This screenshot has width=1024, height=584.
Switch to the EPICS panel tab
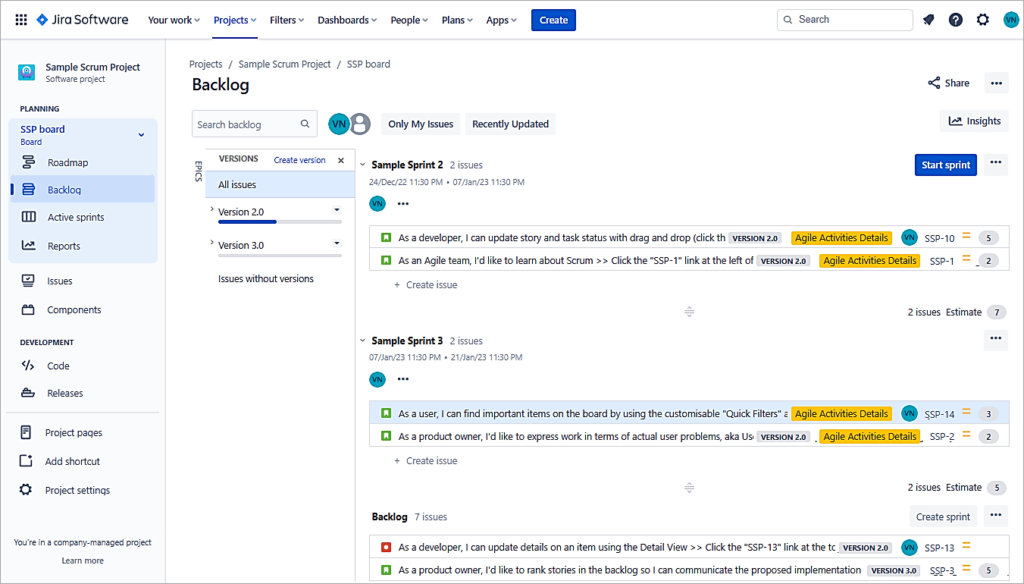196,170
